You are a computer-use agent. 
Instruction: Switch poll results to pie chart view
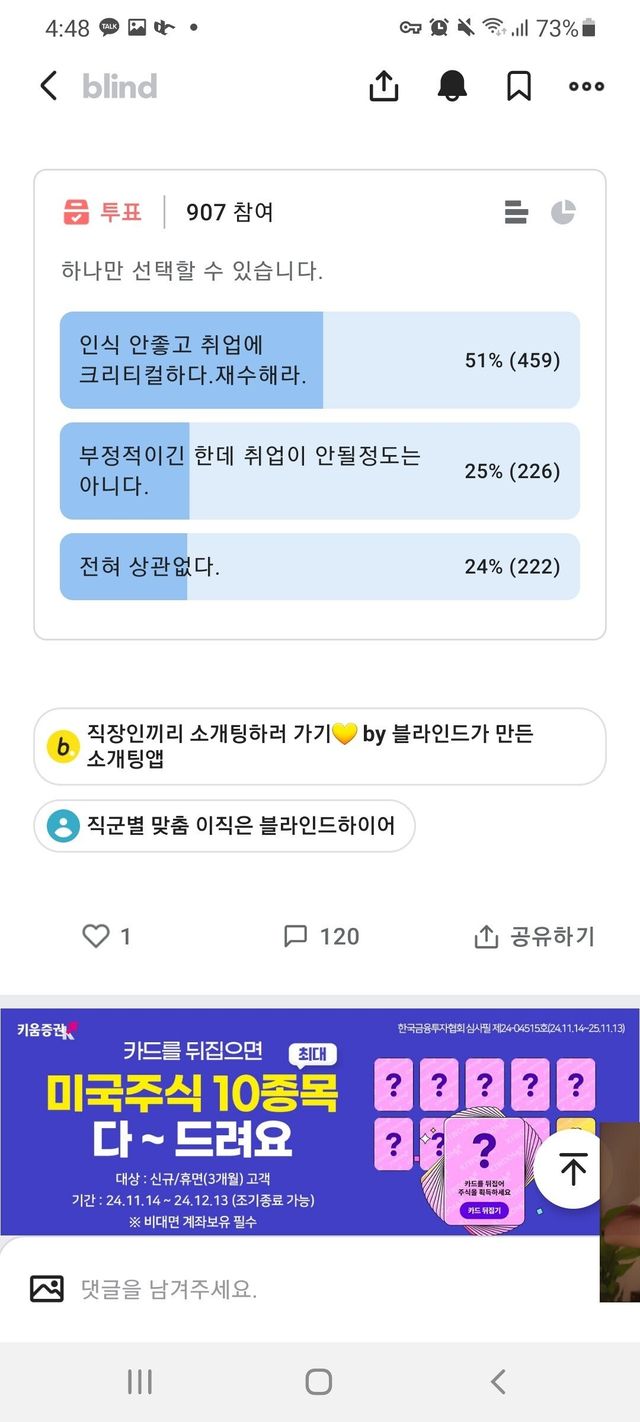coord(563,212)
